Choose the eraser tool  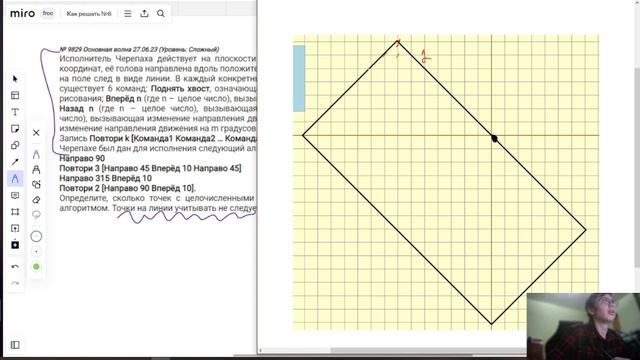36,200
